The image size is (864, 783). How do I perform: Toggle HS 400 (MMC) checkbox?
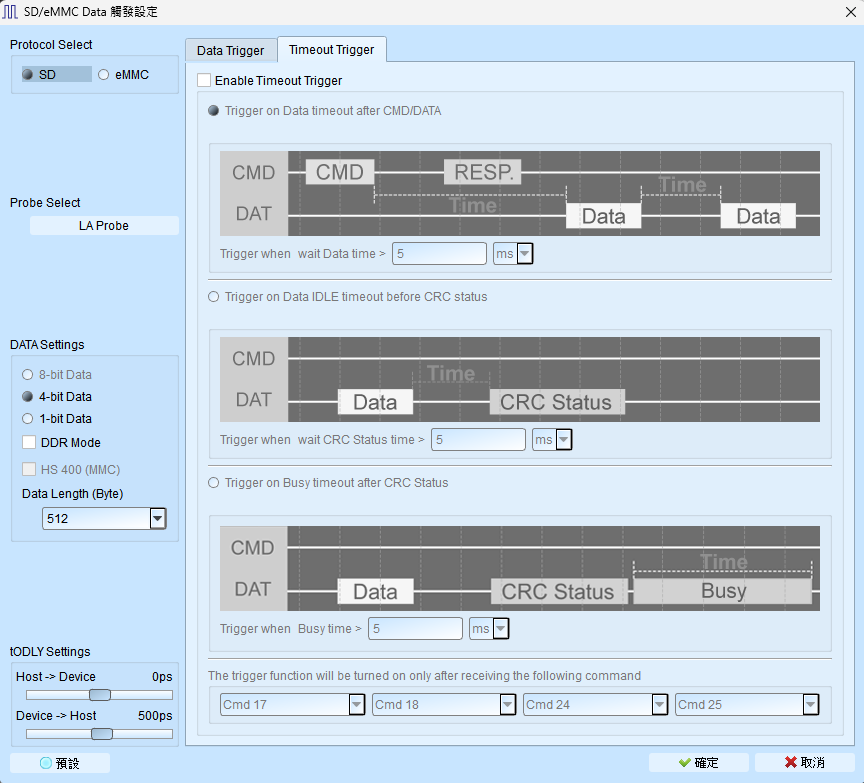(x=29, y=469)
